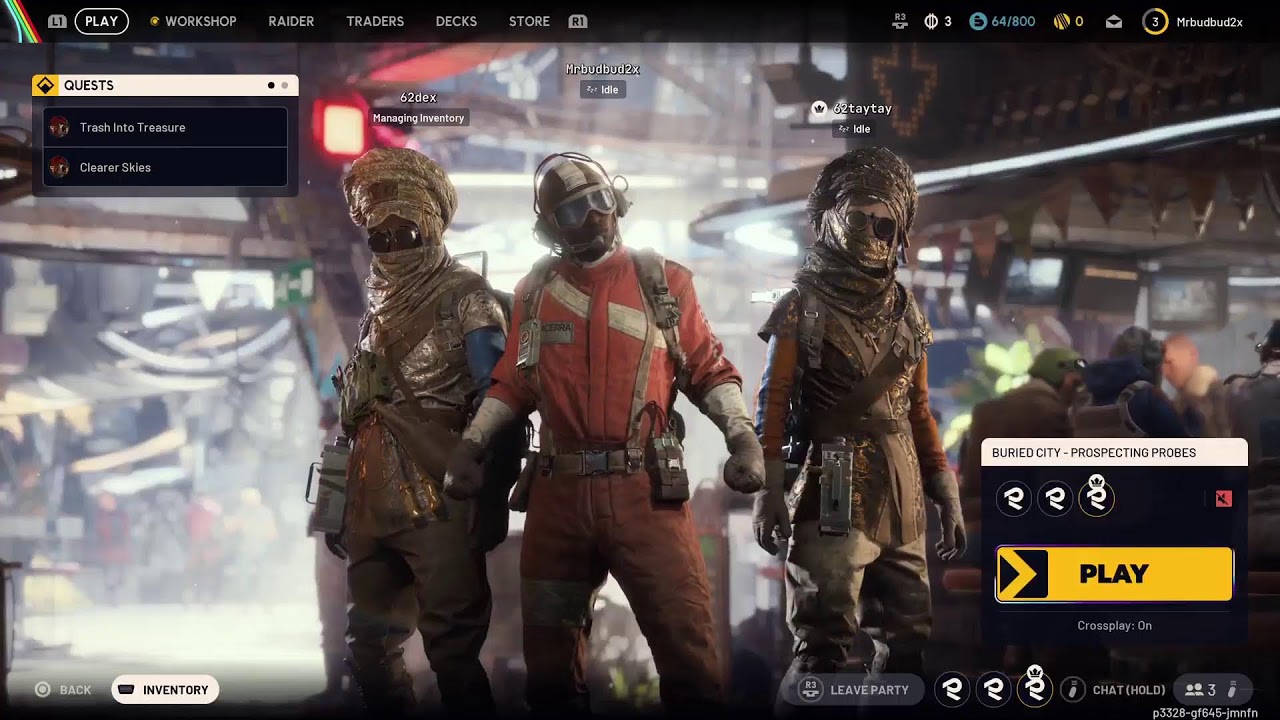
Task: Click the Clearer Skies quest portrait
Action: 59,167
